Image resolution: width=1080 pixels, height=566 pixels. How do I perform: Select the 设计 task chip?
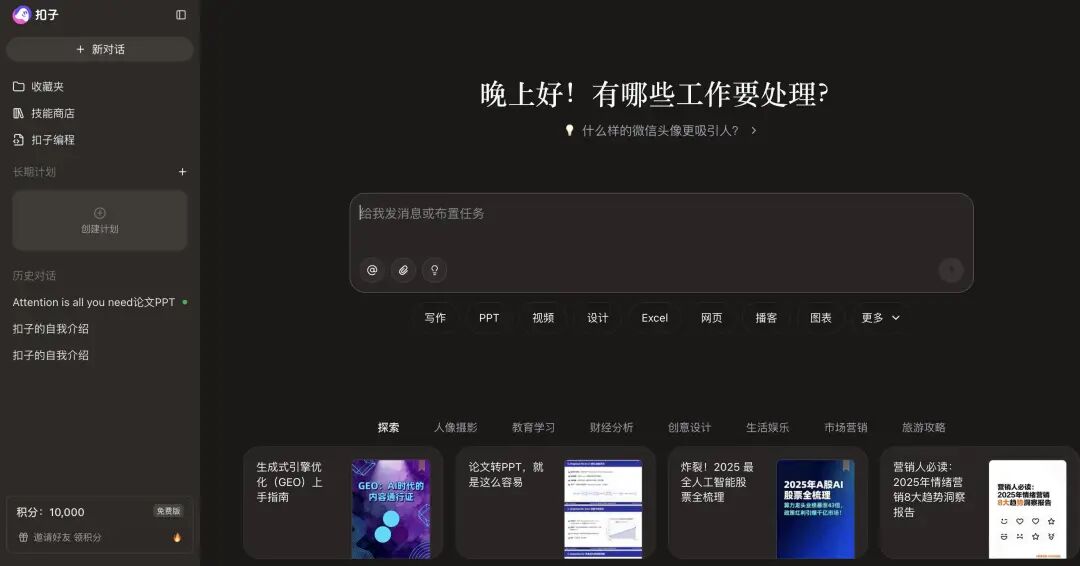coord(598,317)
